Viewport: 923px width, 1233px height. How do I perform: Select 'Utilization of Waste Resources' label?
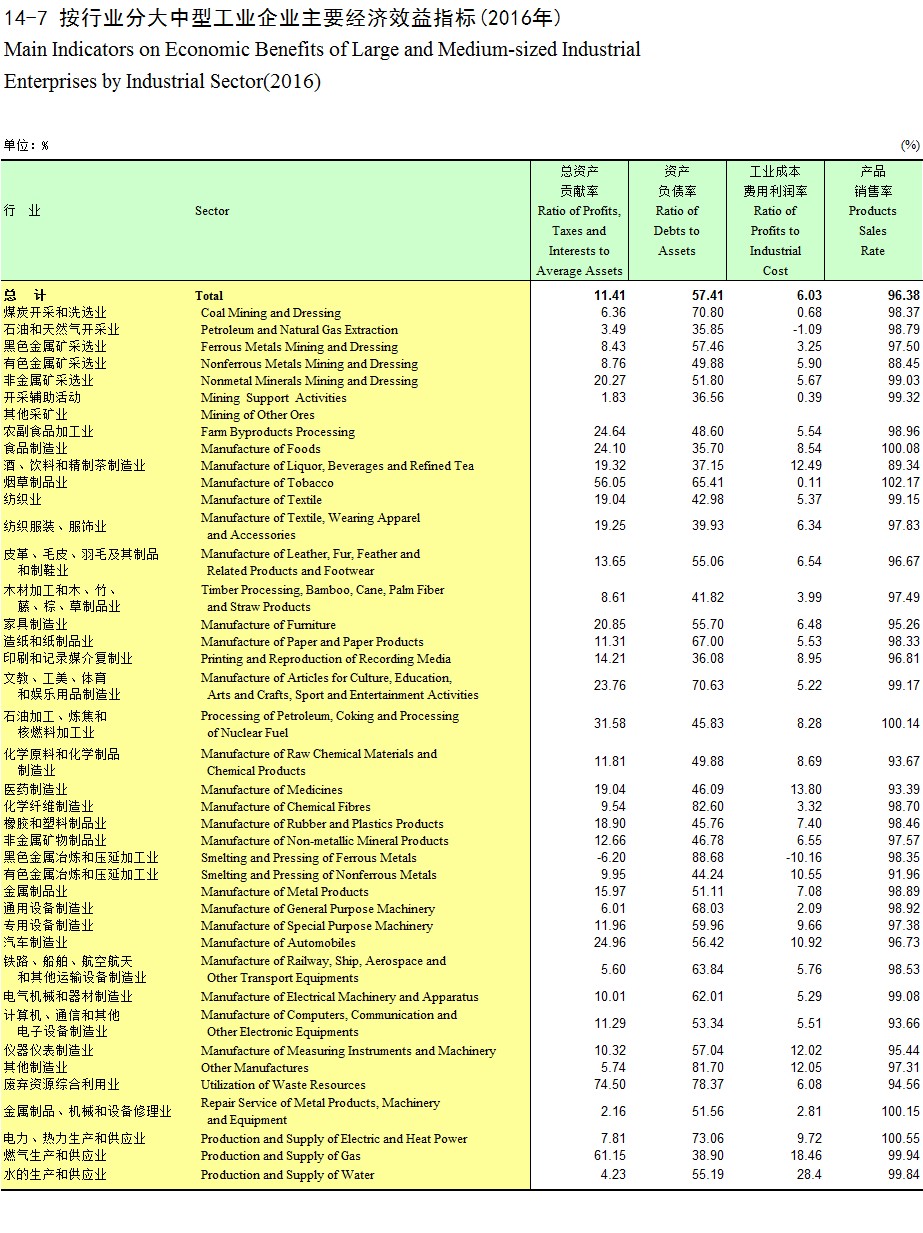283,1085
